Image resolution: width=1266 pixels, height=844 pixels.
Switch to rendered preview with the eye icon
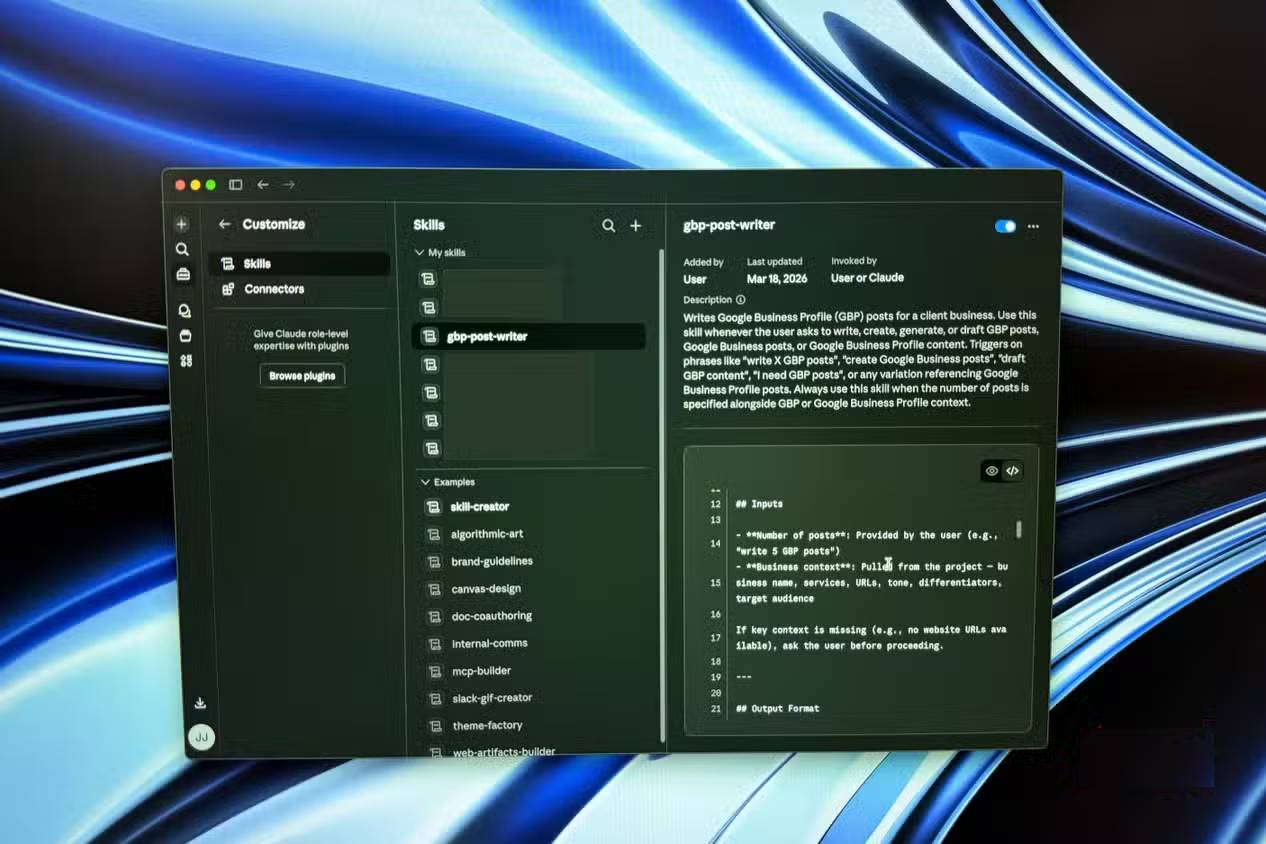click(x=991, y=471)
